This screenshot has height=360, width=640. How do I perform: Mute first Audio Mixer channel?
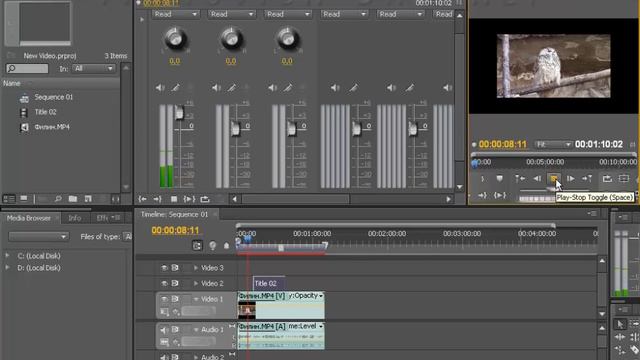point(160,87)
